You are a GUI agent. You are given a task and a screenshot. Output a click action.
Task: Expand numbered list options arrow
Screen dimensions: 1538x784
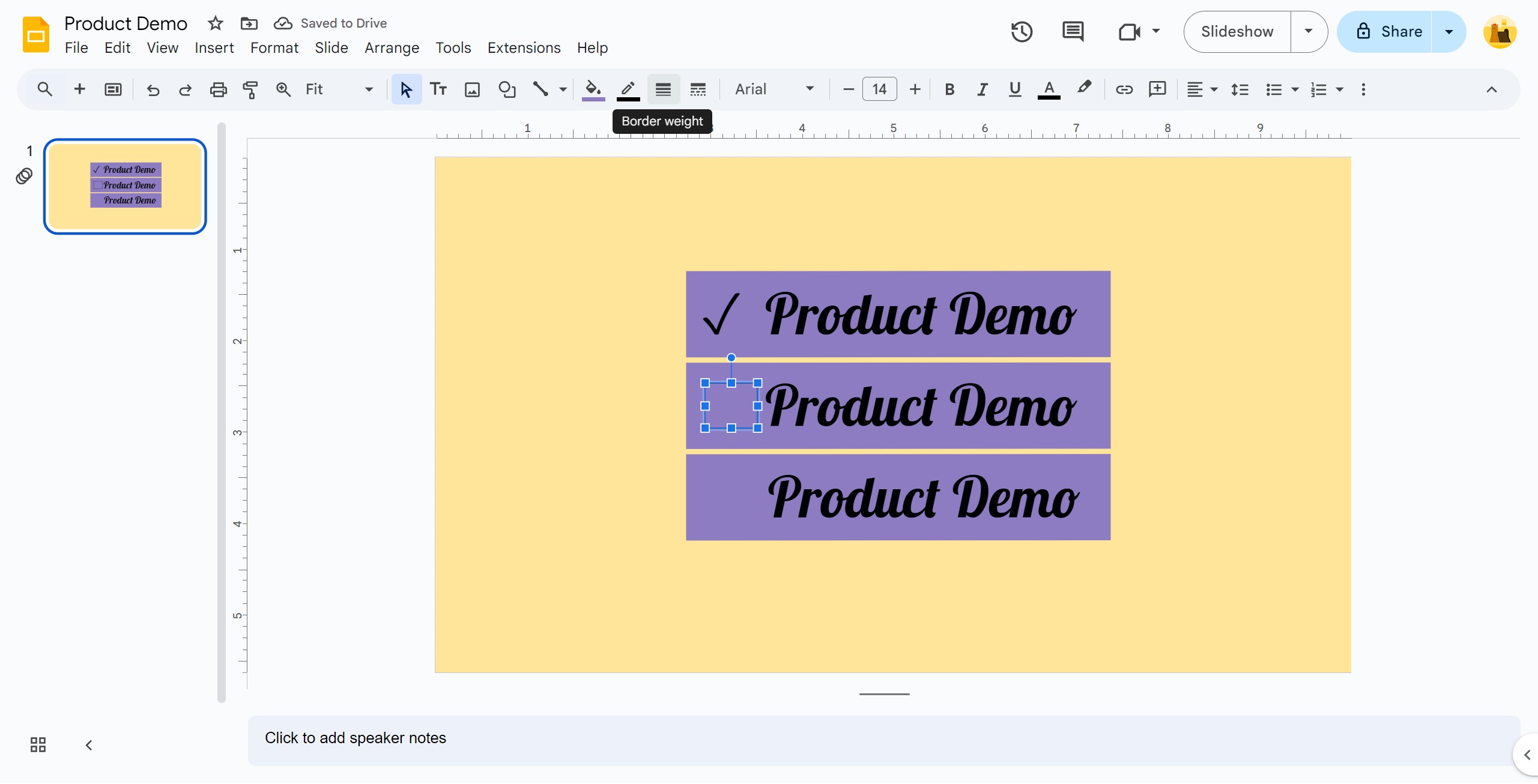(x=1339, y=89)
